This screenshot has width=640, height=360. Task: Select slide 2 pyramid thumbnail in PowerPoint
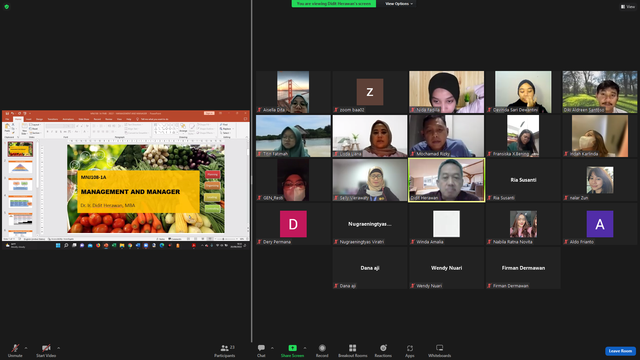click(20, 167)
